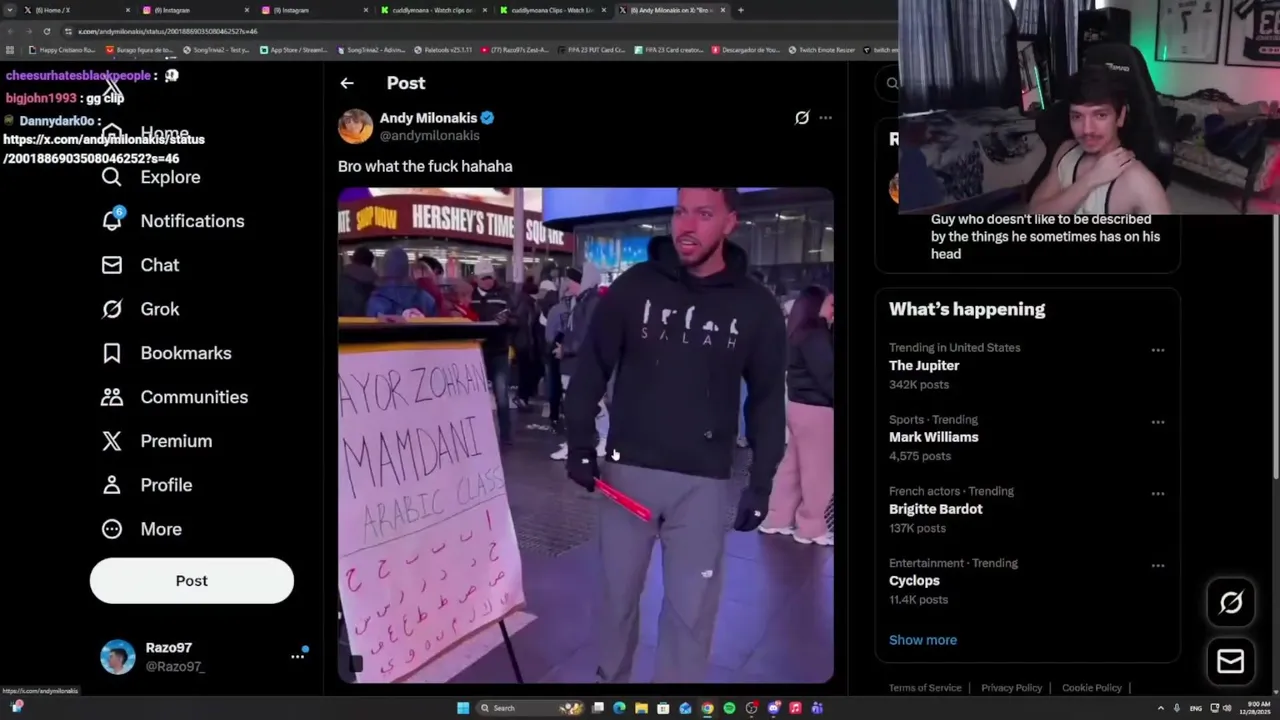
Task: Click the white Post button
Action: pos(192,581)
